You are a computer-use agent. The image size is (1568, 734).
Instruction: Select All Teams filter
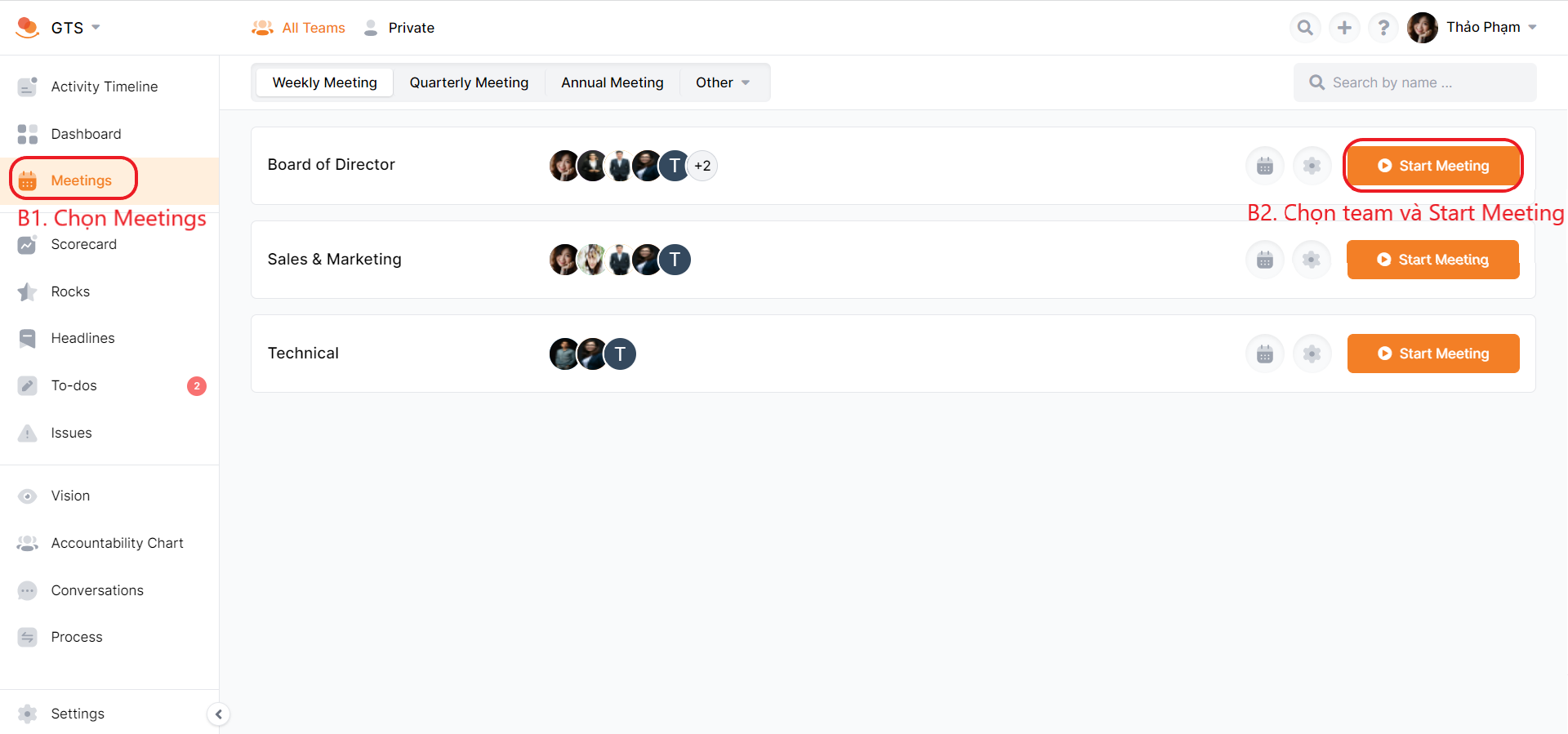(x=299, y=28)
